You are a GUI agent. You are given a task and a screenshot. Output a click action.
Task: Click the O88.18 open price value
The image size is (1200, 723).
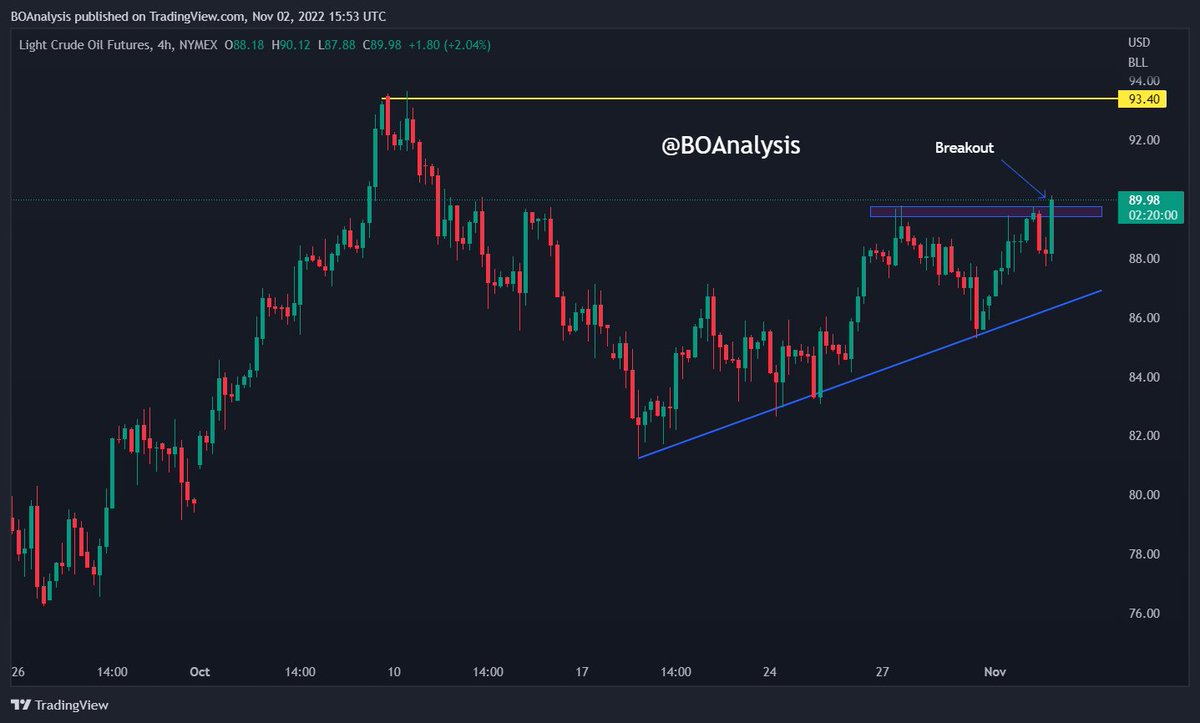point(245,45)
